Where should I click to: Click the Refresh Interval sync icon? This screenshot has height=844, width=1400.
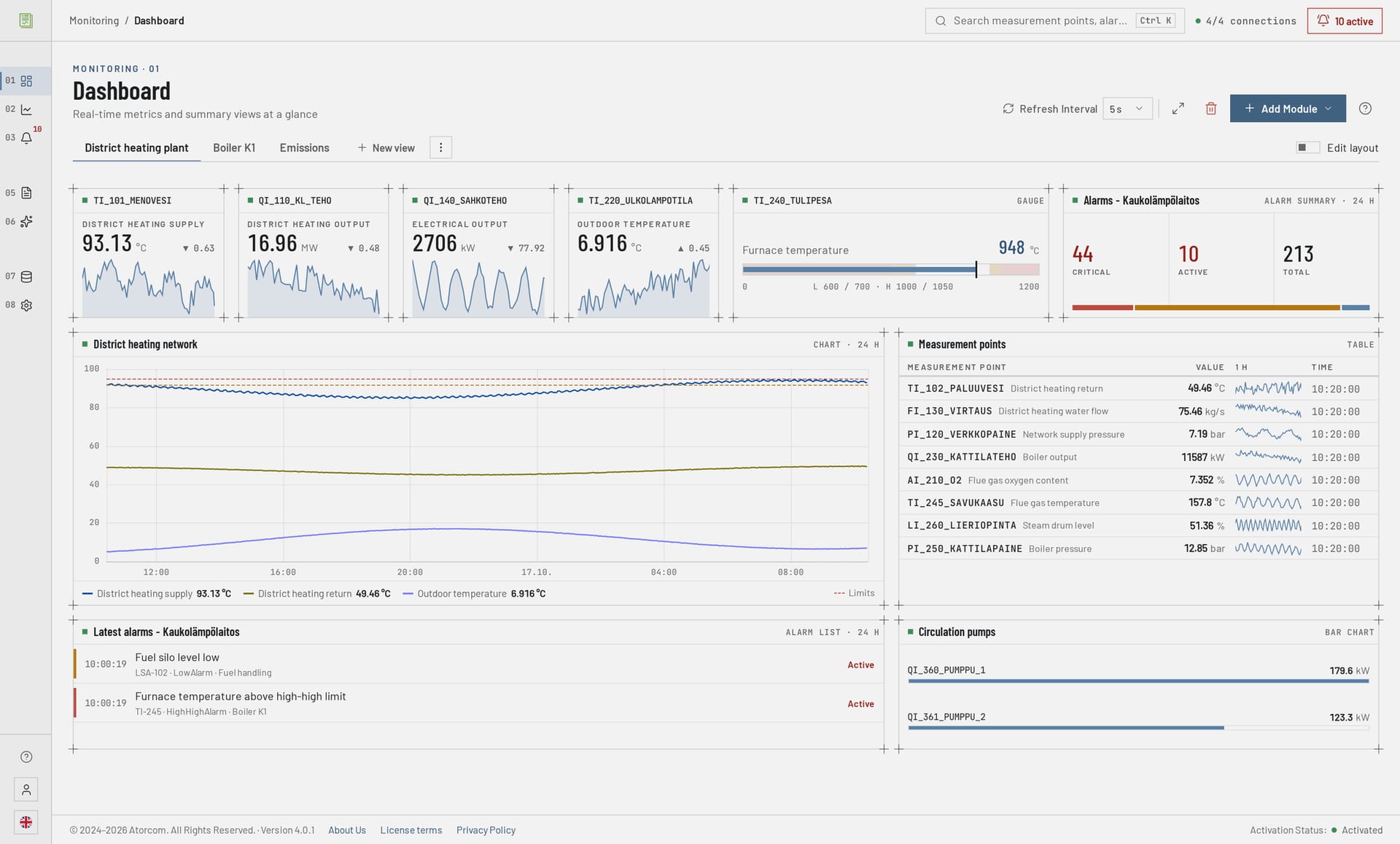1008,109
